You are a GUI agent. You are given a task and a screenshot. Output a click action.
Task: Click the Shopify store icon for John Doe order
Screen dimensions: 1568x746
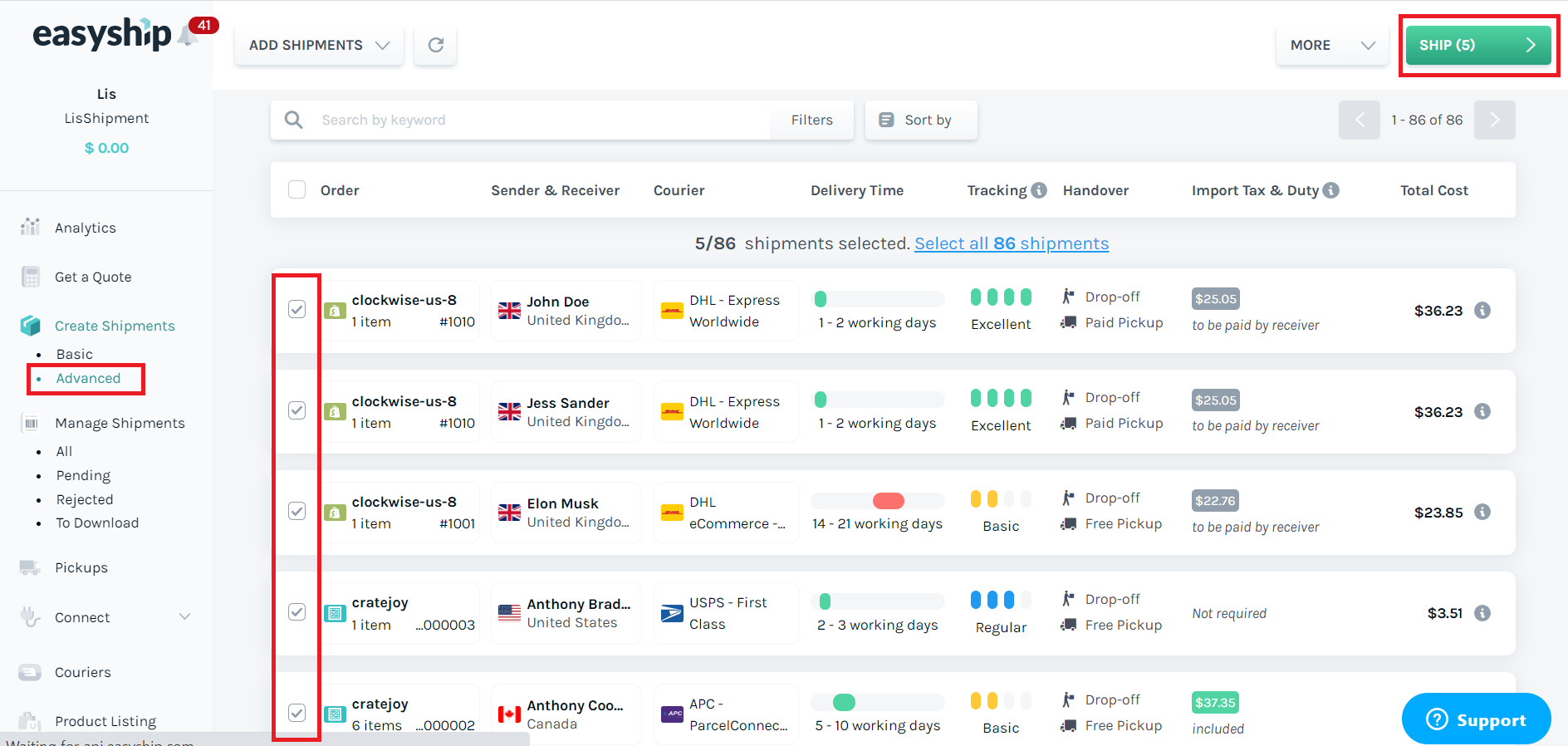coord(335,311)
